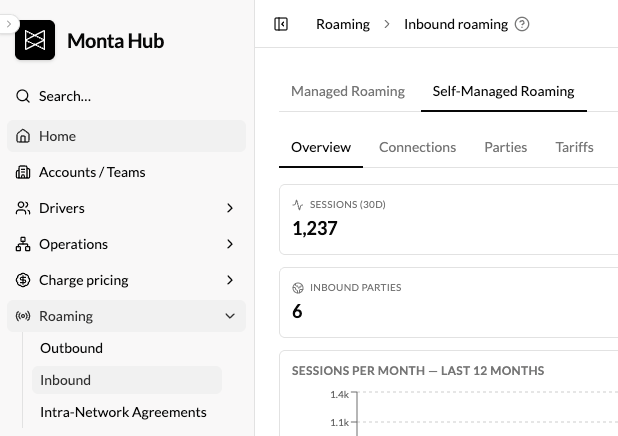
Task: Click the inbound parties count 6
Action: 297,311
